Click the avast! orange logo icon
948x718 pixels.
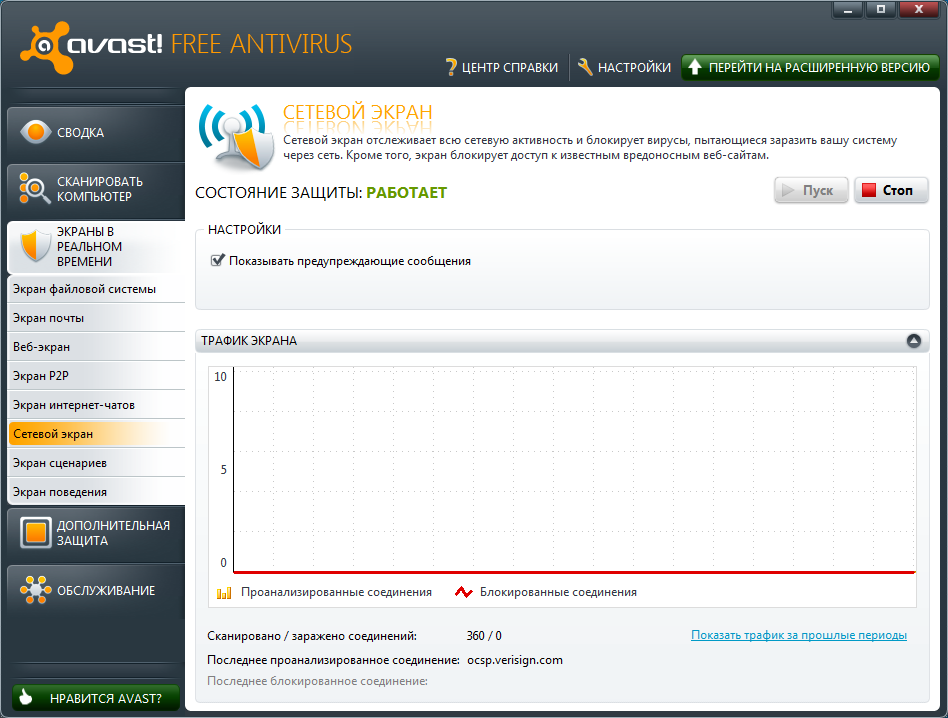46,47
